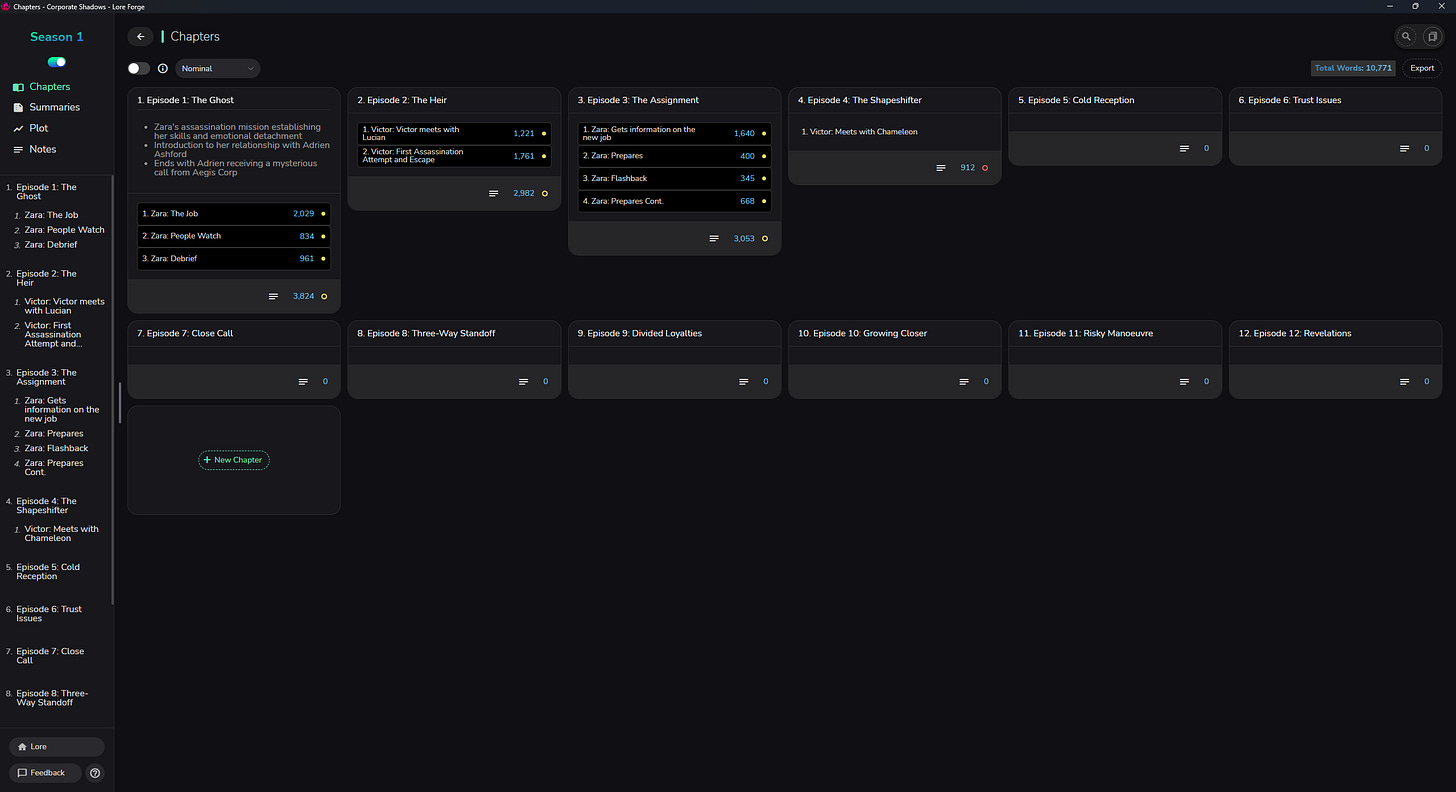Open Lore from the bottom sidebar
Viewport: 1456px width, 792px height.
[56, 746]
